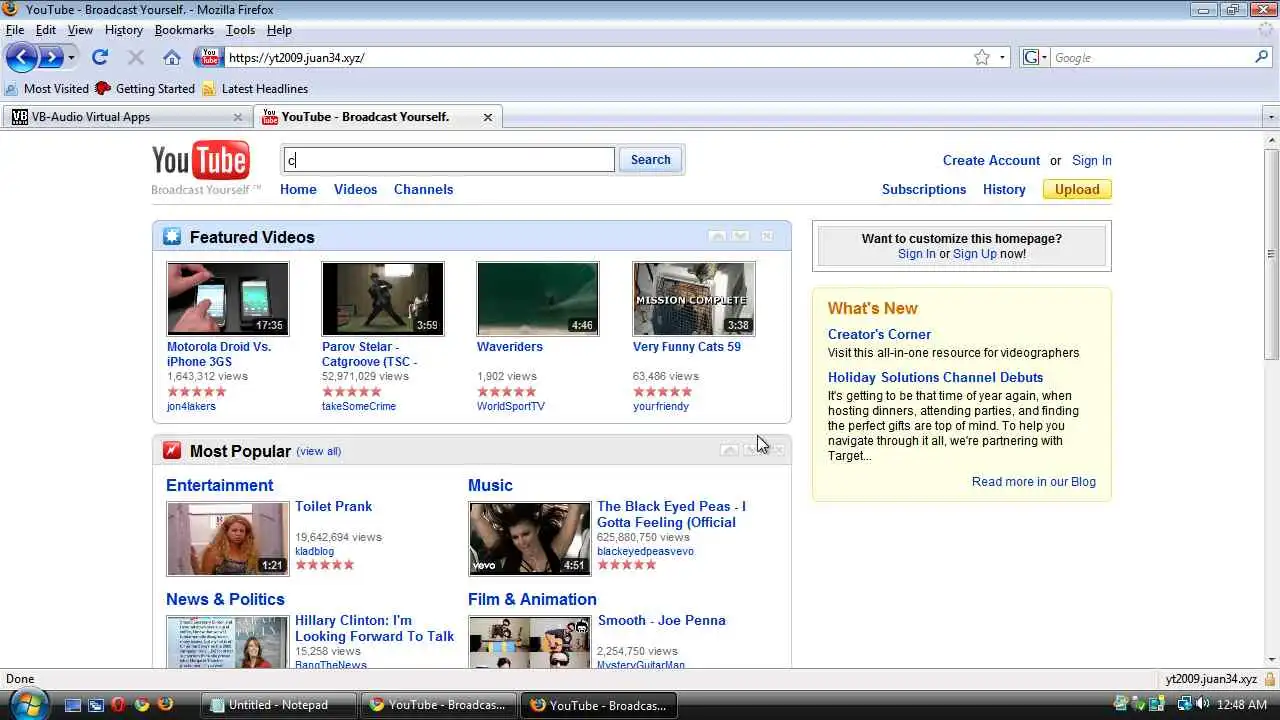This screenshot has height=720, width=1280.
Task: Open the Google search engine selector
Action: (1034, 57)
